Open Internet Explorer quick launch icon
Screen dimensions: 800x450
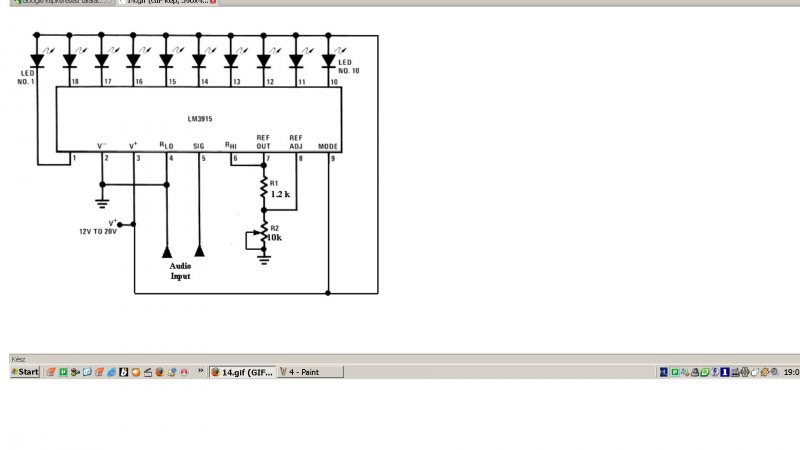(112, 372)
